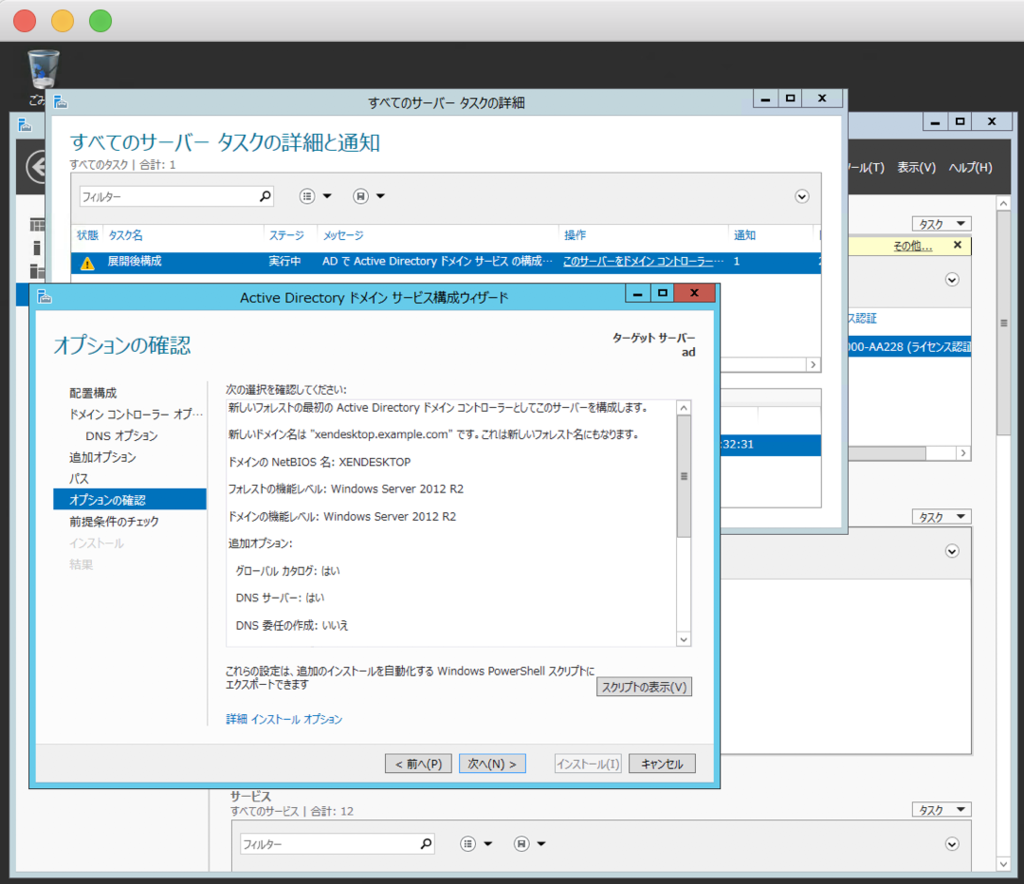Sort by メッセージ column header

344,235
